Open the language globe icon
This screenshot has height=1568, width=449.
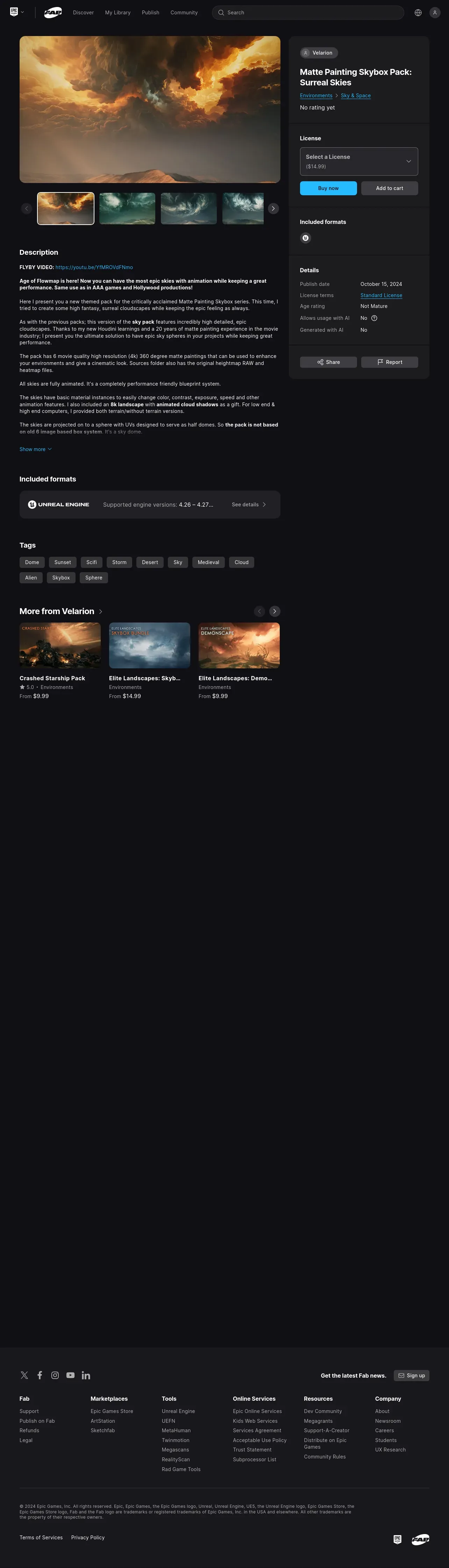[418, 12]
